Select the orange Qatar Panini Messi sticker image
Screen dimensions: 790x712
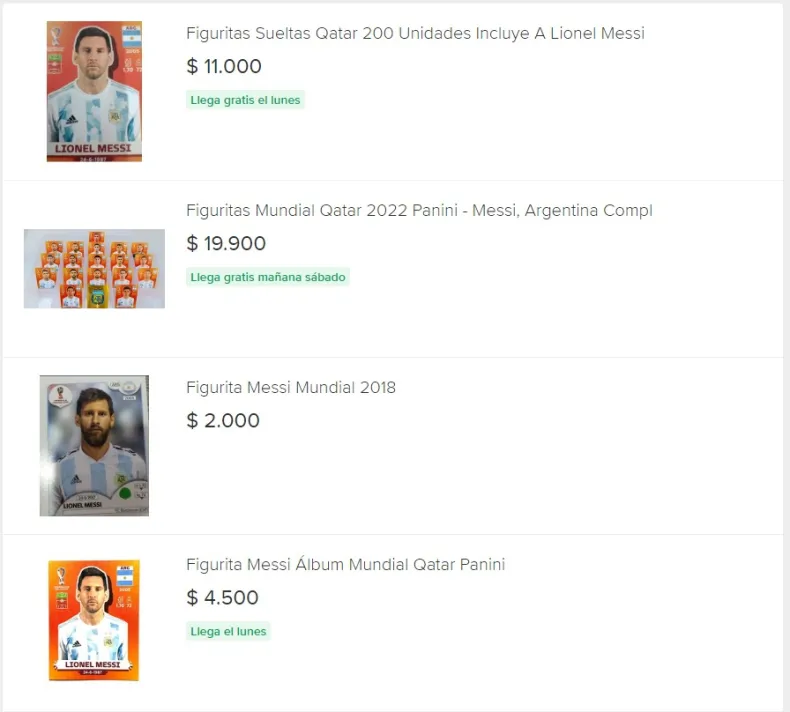94,621
